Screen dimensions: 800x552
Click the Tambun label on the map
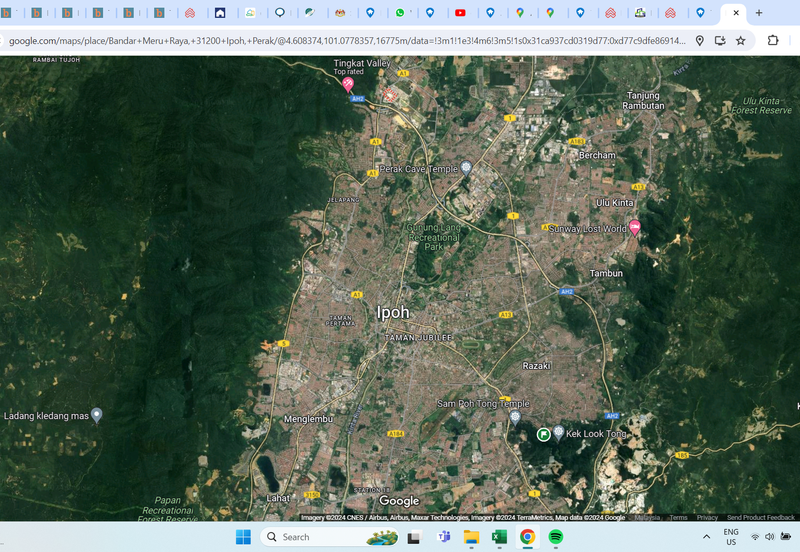tap(606, 273)
